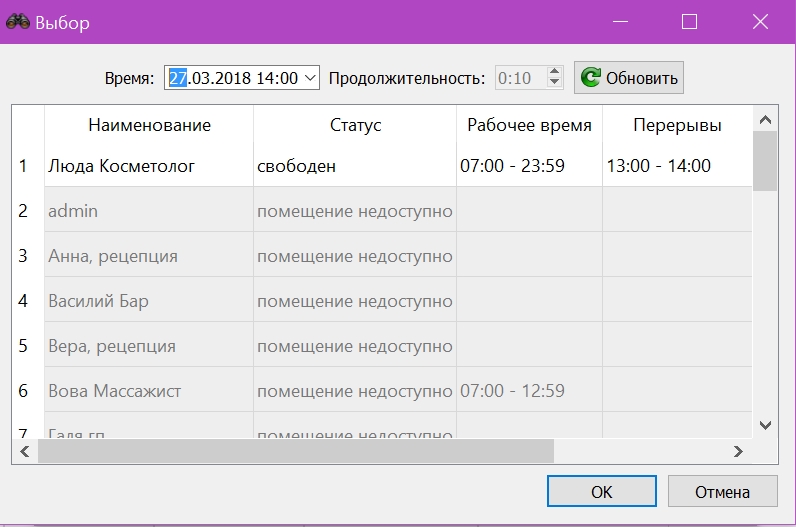Click status cell in the admin row
This screenshot has width=796, height=527.
[x=355, y=210]
